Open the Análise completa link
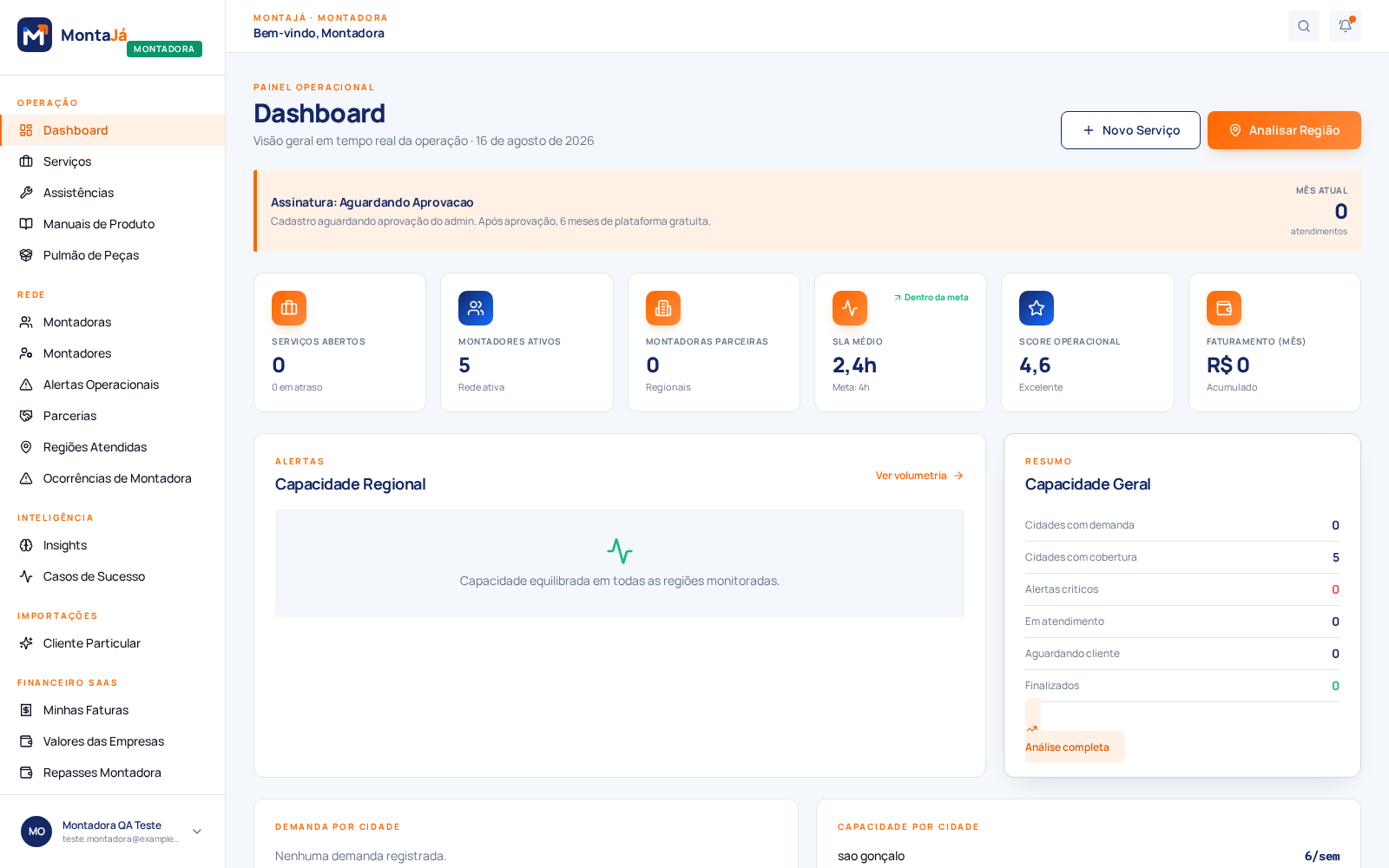The height and width of the screenshot is (868, 1389). click(x=1075, y=746)
